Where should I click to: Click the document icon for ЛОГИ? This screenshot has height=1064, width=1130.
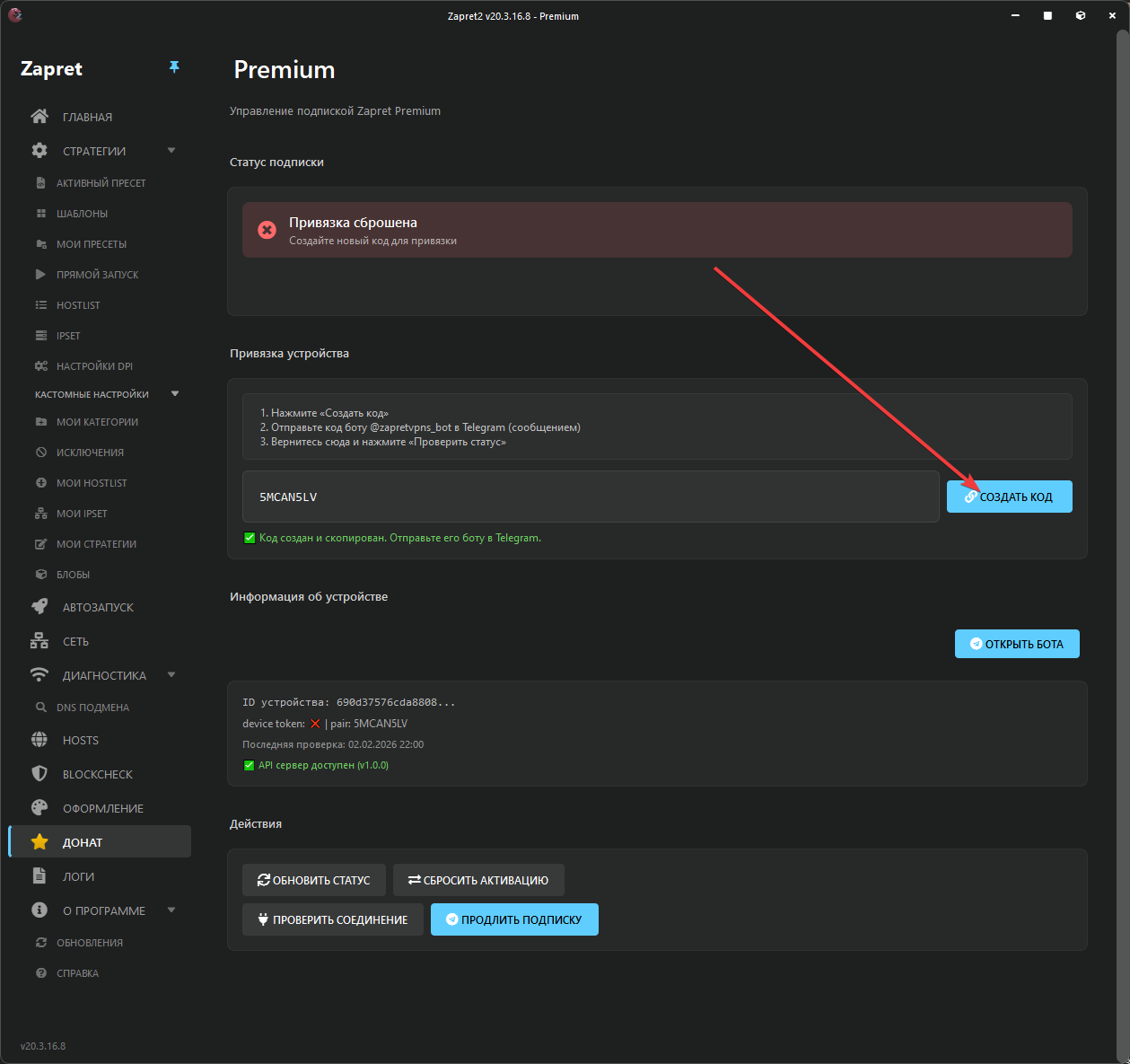click(39, 876)
